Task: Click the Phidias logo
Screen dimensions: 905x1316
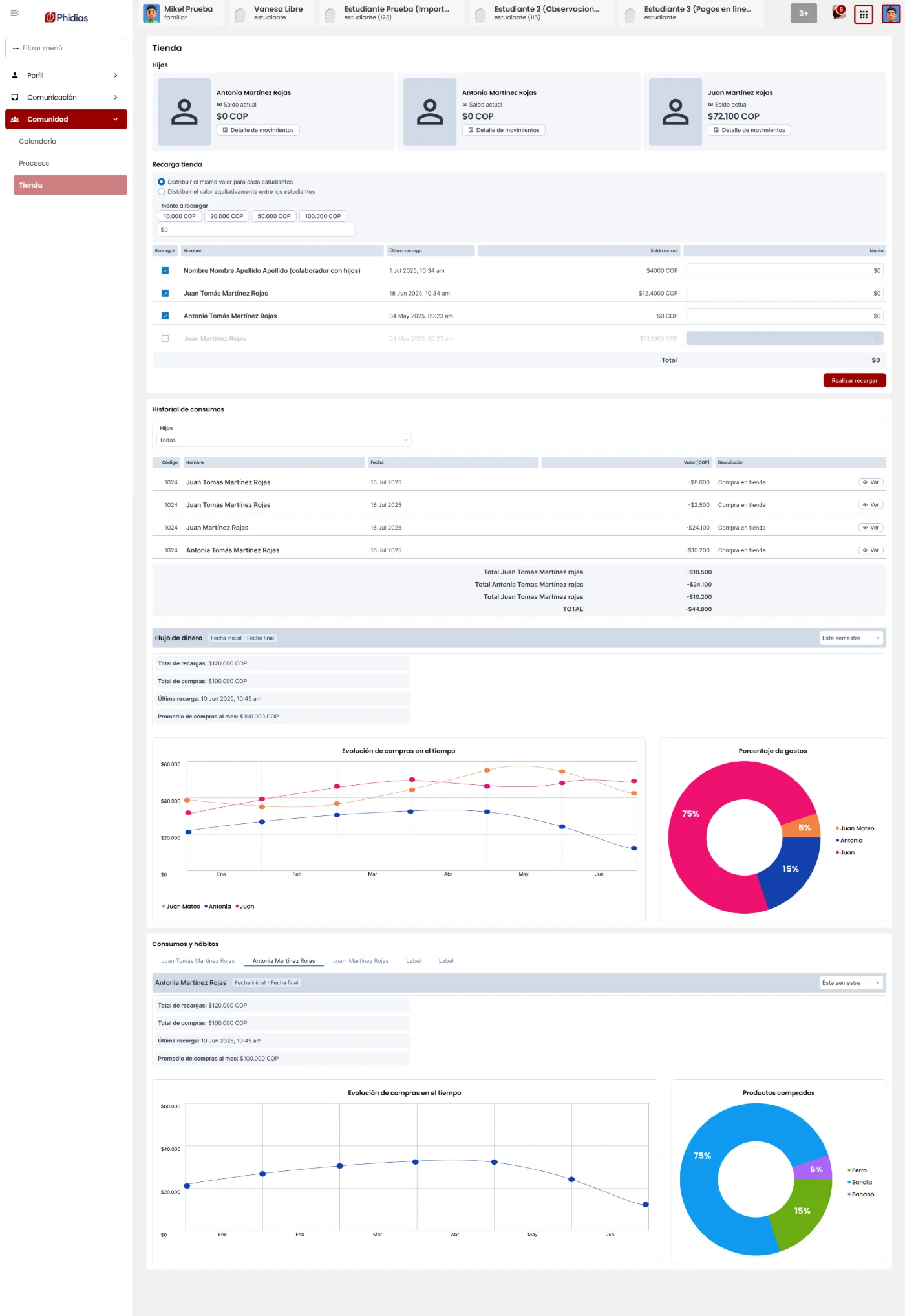Action: [x=66, y=17]
